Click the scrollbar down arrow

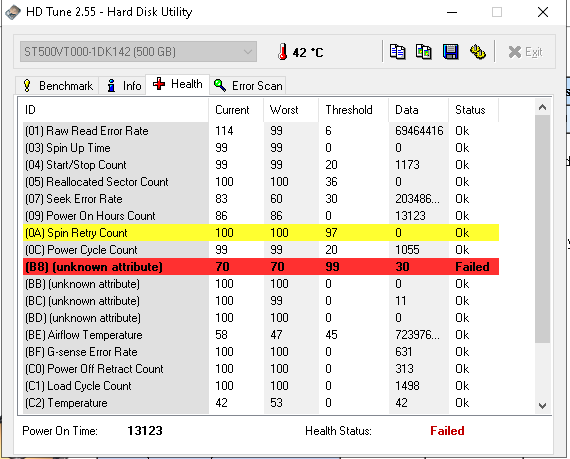point(542,406)
